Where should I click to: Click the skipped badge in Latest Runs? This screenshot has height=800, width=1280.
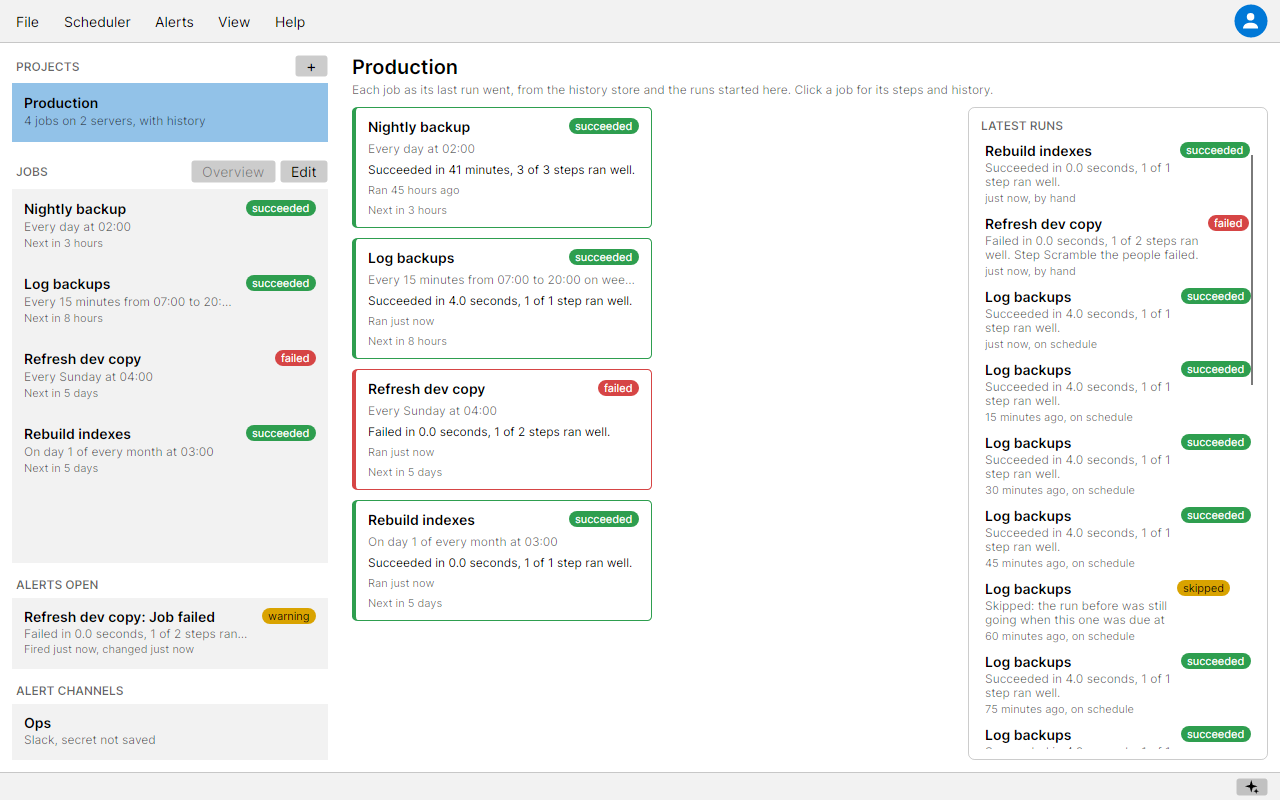[x=1203, y=588]
